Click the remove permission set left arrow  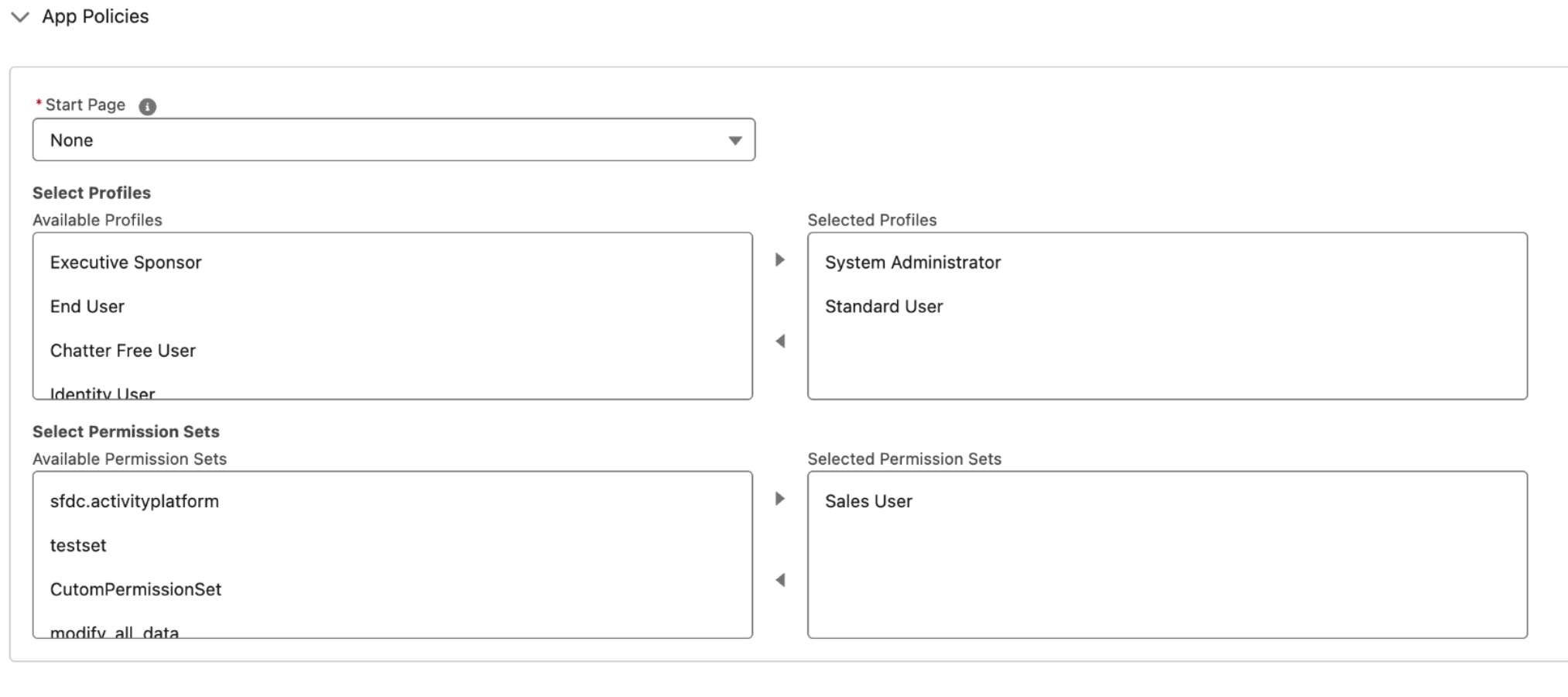click(780, 580)
